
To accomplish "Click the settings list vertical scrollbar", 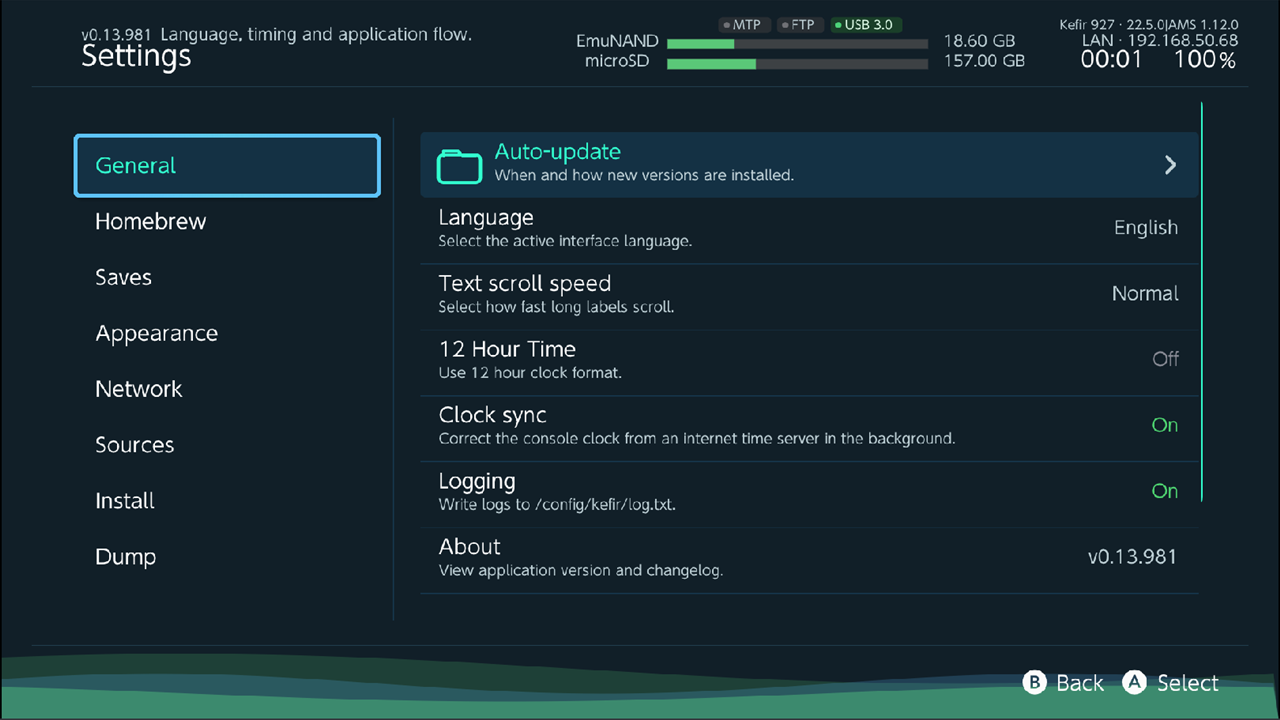I will pyautogui.click(x=1201, y=301).
